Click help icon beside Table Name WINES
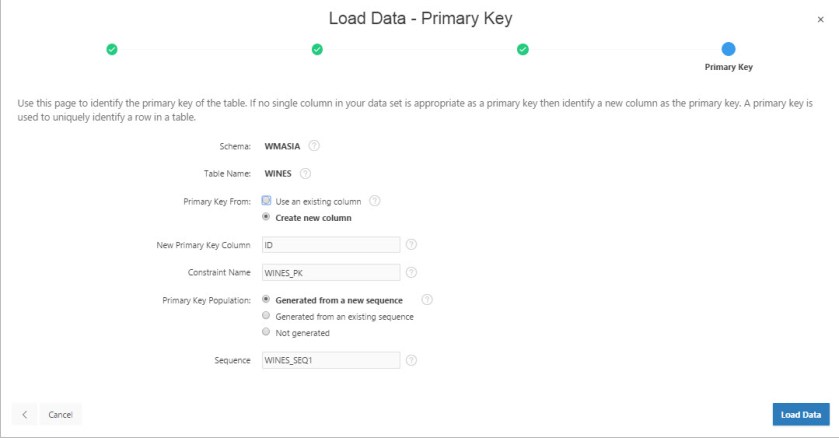839x438 pixels. tap(305, 173)
